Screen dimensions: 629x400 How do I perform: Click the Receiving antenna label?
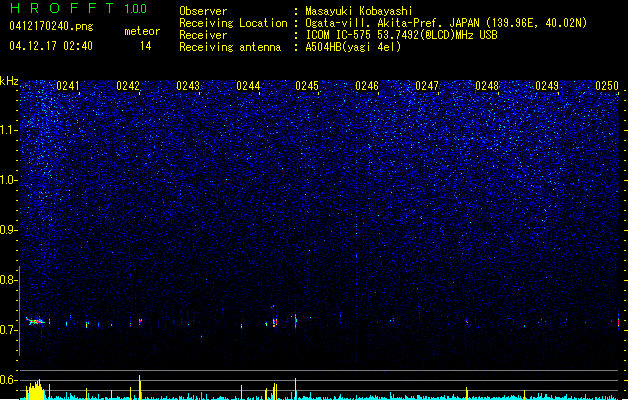coord(230,47)
